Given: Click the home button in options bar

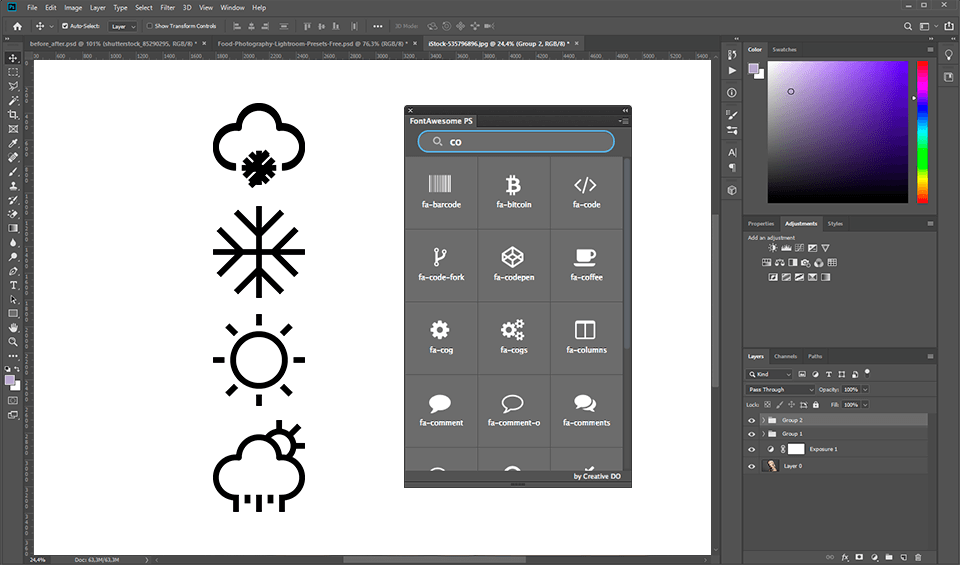Looking at the screenshot, I should pos(17,26).
